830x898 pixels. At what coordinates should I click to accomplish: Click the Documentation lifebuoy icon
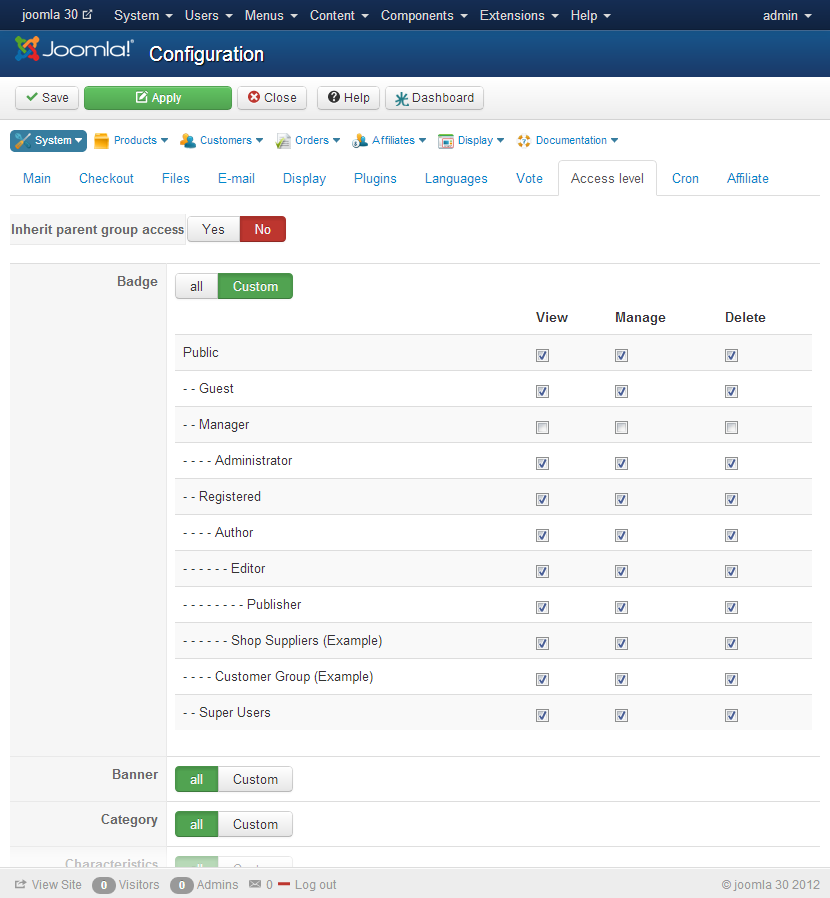tap(524, 141)
